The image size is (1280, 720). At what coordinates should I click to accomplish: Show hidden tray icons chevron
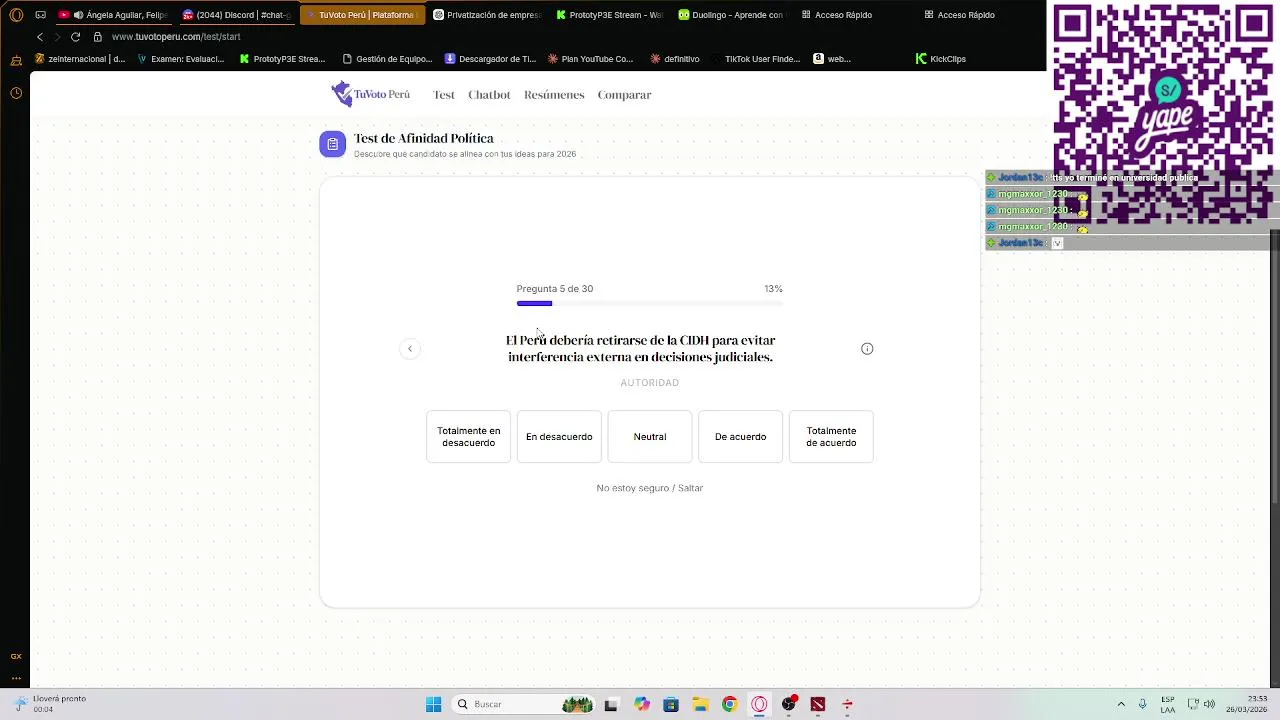[x=1121, y=704]
